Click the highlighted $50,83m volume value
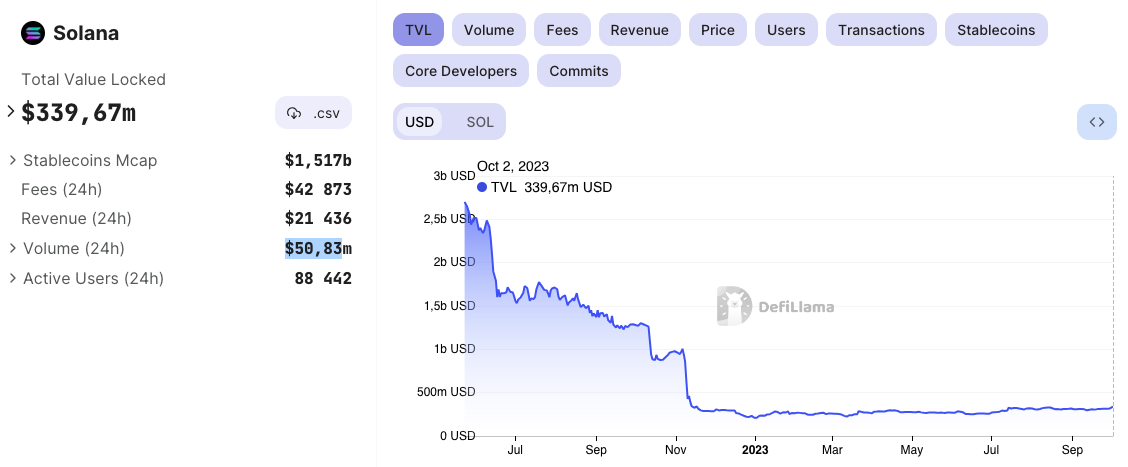 click(318, 248)
